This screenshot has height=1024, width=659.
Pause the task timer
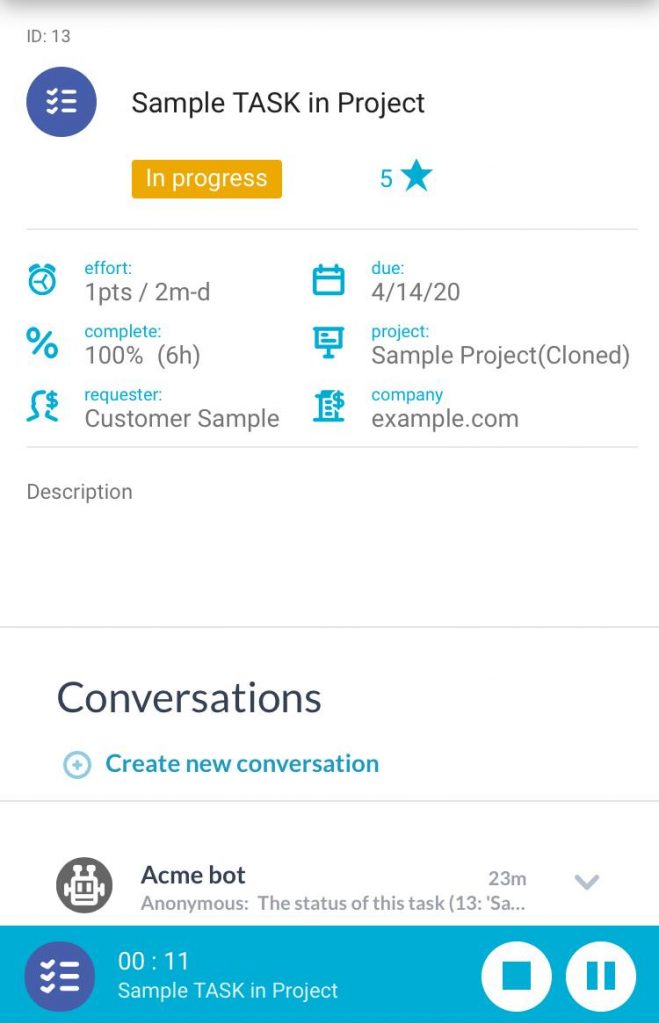click(x=599, y=975)
